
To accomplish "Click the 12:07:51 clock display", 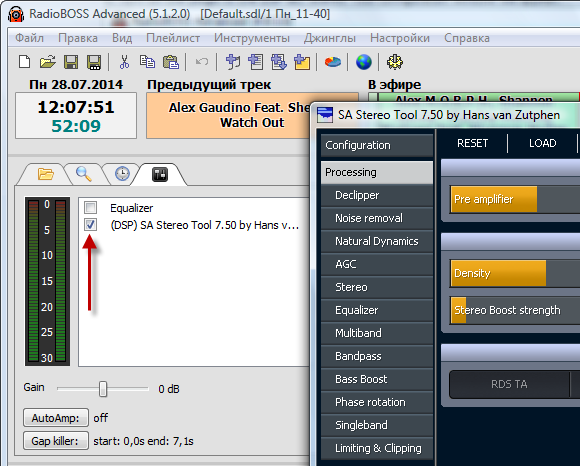I will pyautogui.click(x=76, y=107).
